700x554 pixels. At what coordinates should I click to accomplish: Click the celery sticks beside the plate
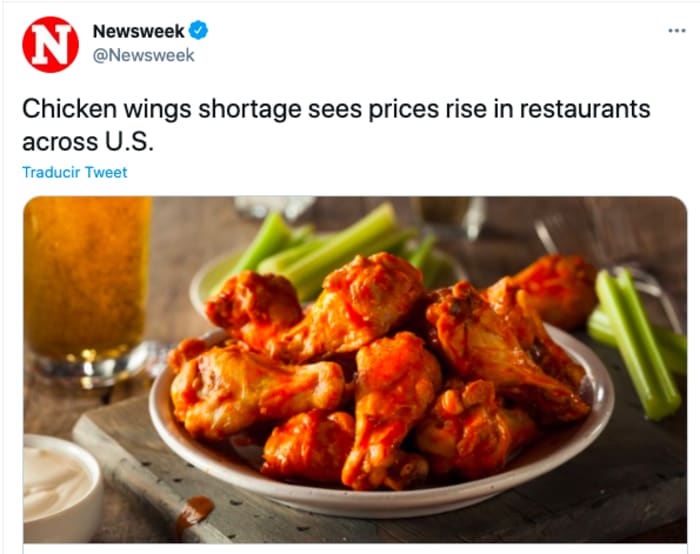[638, 344]
